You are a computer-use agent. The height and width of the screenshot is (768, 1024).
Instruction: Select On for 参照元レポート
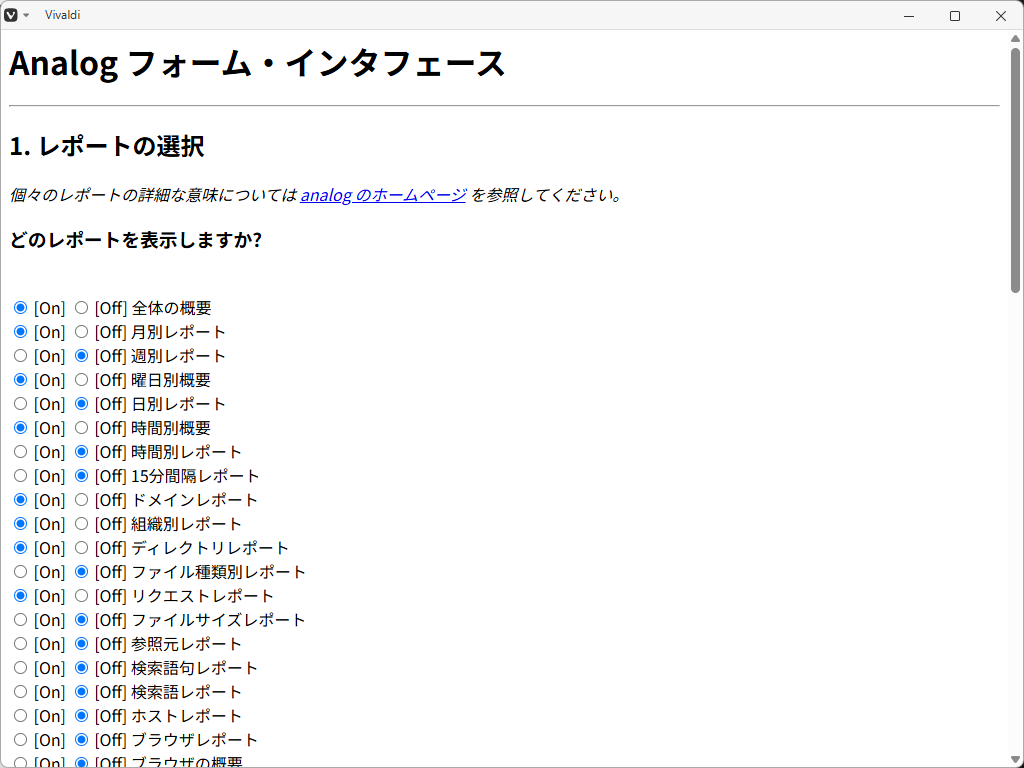click(20, 643)
